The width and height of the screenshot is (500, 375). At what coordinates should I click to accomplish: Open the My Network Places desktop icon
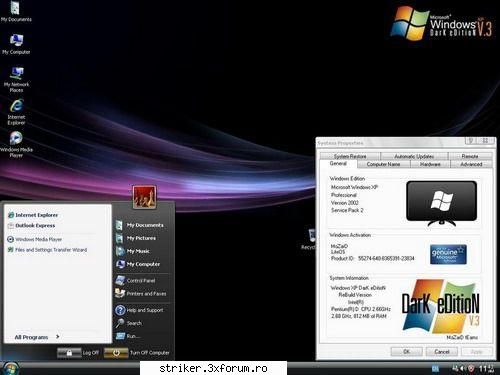16,79
